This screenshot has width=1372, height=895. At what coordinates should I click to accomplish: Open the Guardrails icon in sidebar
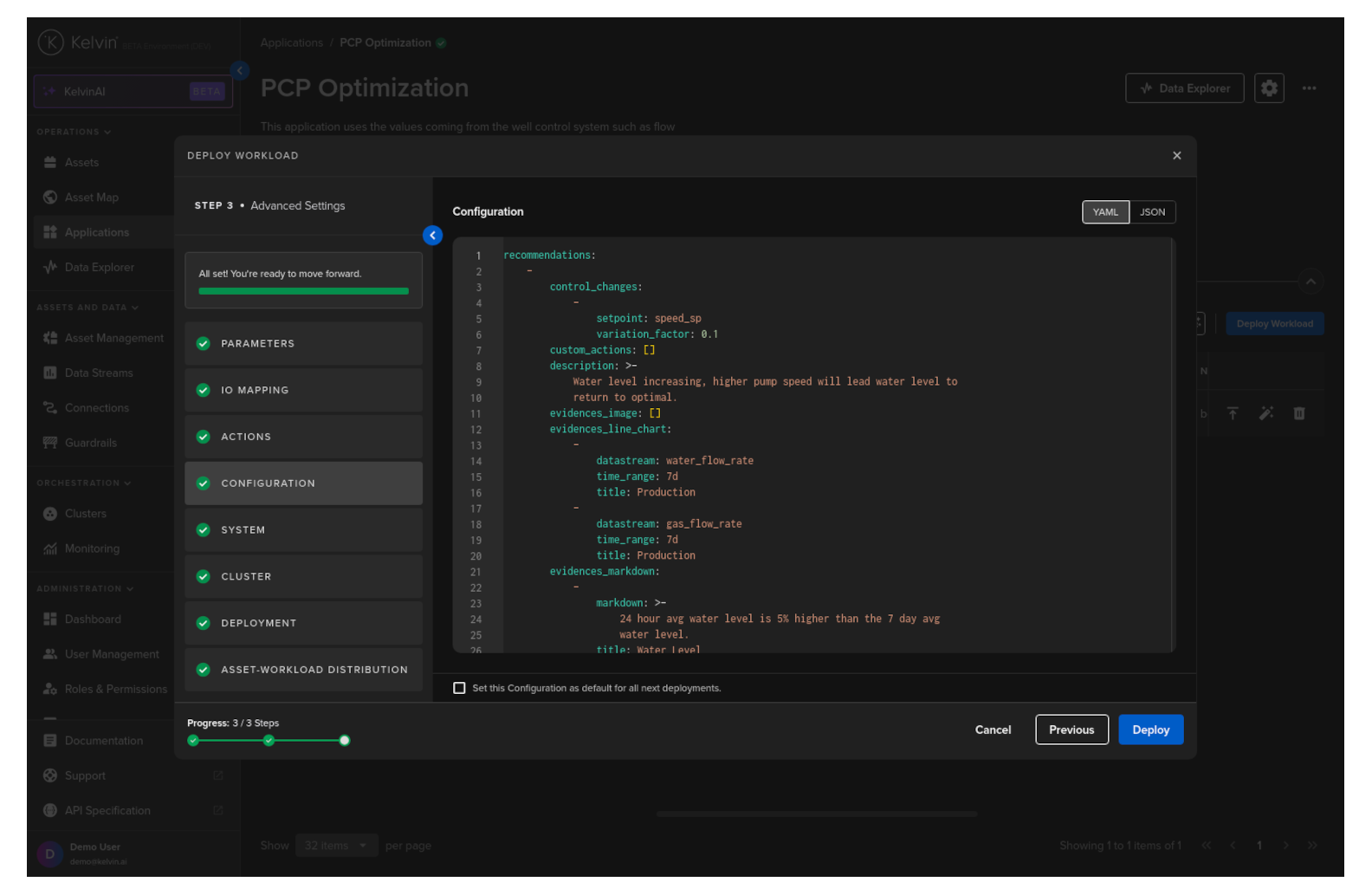click(50, 443)
